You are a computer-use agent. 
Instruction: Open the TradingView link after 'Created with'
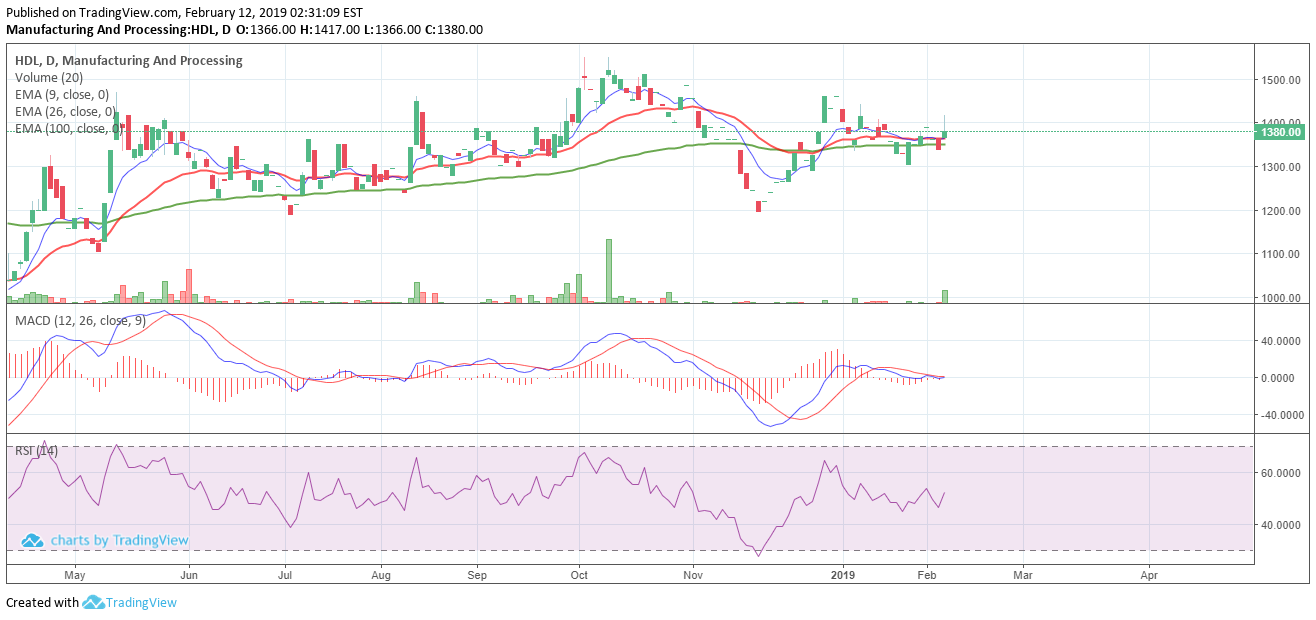pyautogui.click(x=141, y=602)
